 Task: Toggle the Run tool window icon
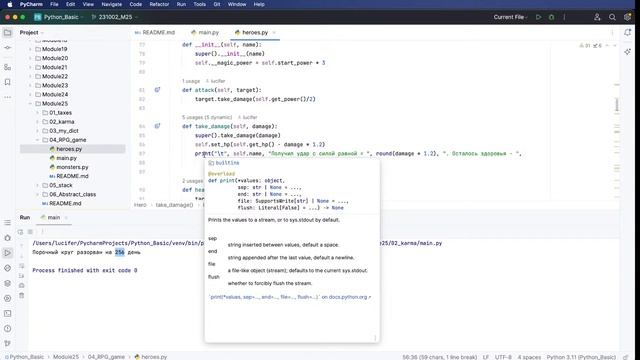coord(7,253)
